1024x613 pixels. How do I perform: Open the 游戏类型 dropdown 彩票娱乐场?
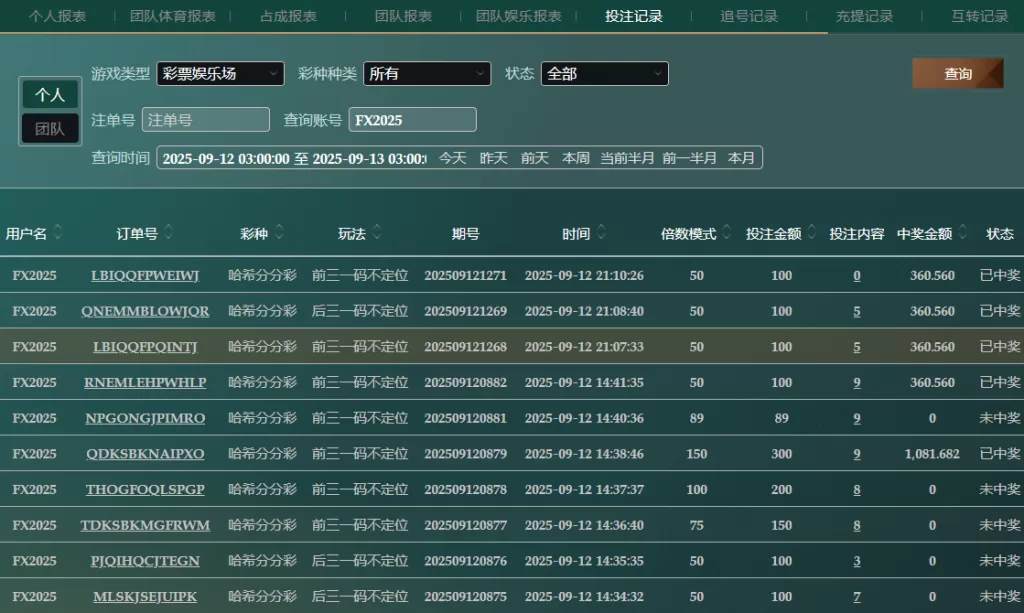pos(220,74)
